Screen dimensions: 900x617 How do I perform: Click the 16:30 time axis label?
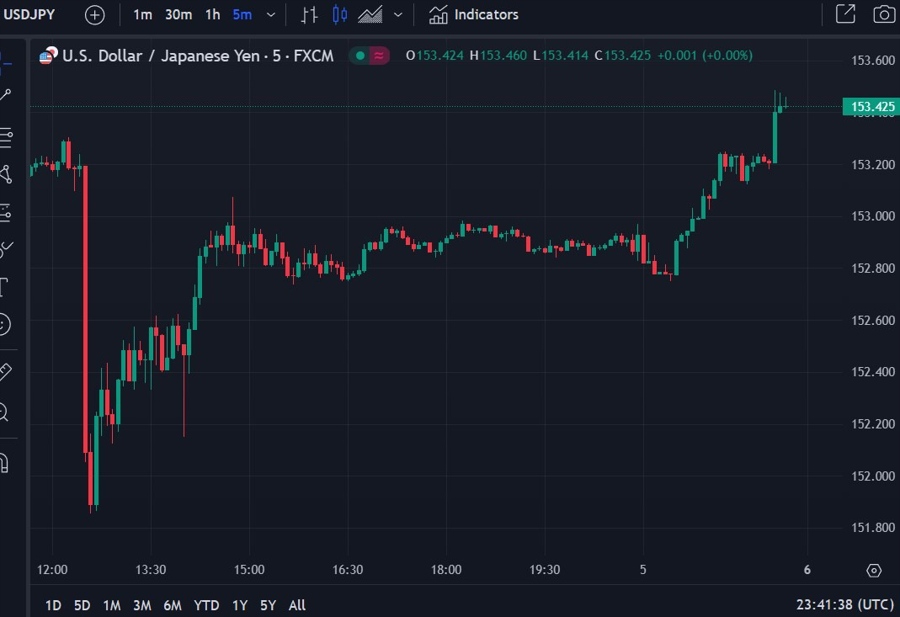point(348,570)
